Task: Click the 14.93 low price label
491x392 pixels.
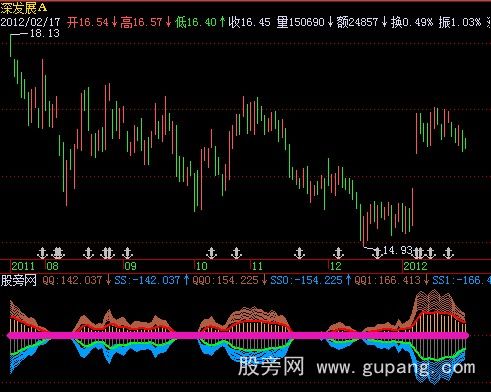Action: [398, 250]
